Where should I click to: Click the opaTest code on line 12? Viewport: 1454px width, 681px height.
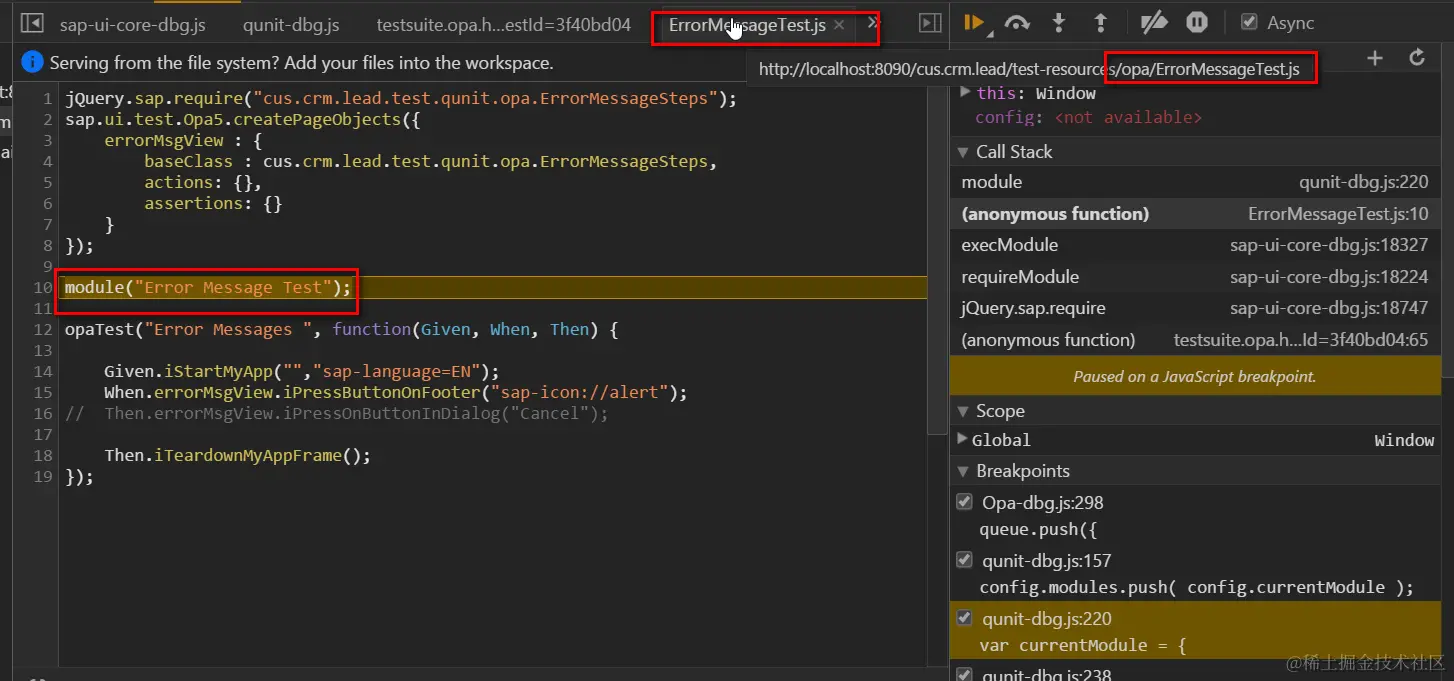point(341,330)
